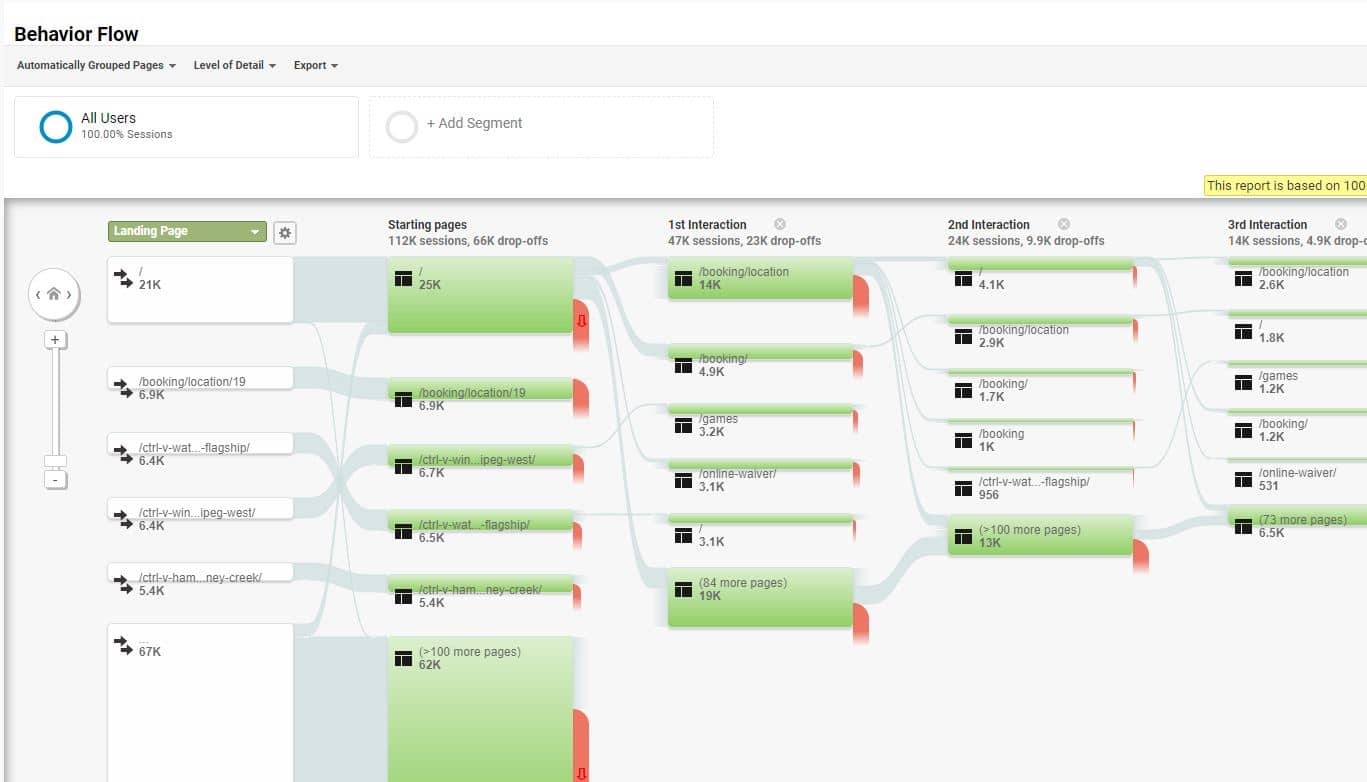Select the 67K other landing pages node
Viewport: 1367px width, 782px height.
click(200, 702)
